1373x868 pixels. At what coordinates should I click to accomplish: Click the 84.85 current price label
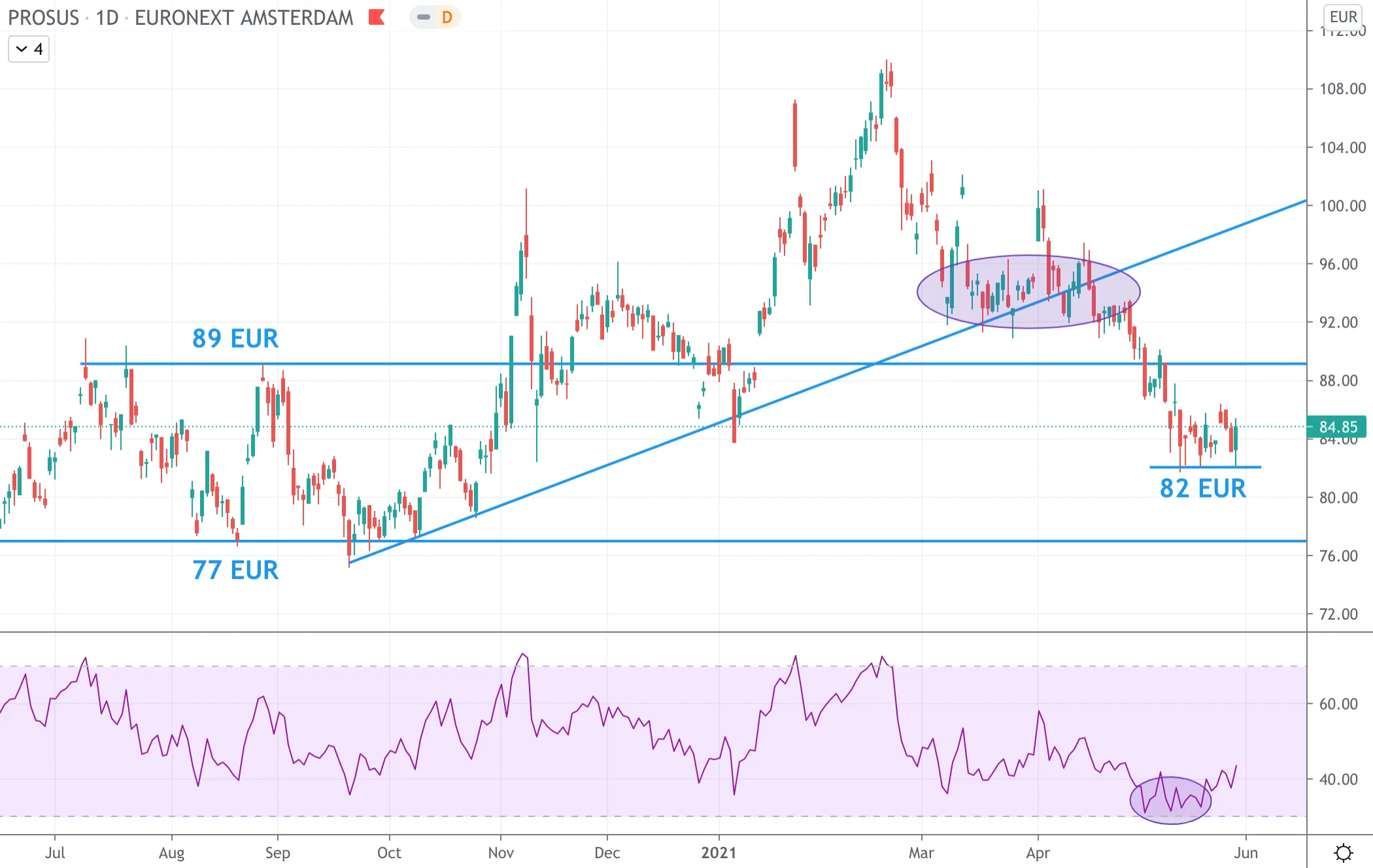(x=1337, y=427)
